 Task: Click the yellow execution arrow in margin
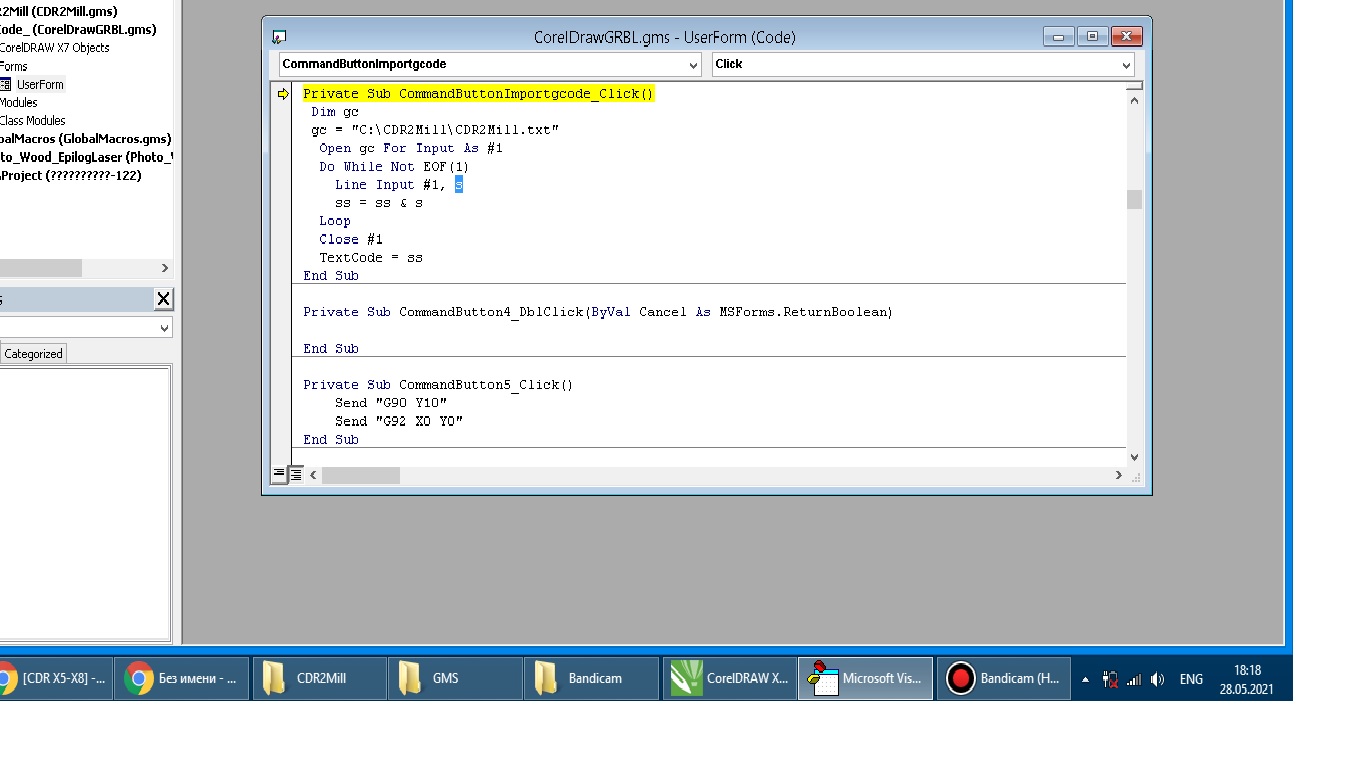coord(283,94)
